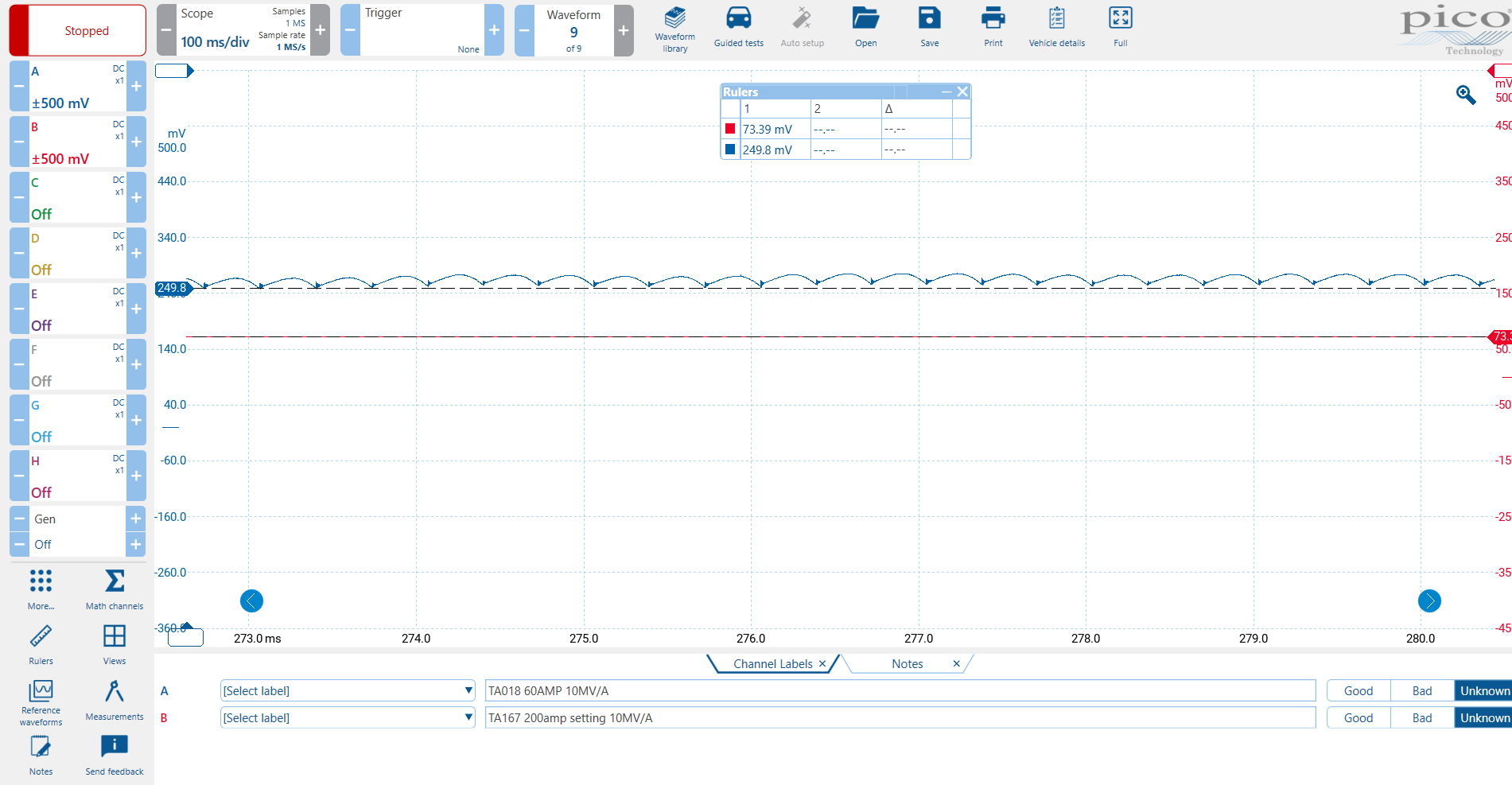Open the Notes tool in sidebar
Screen dimensions: 1512x785
pos(41,755)
